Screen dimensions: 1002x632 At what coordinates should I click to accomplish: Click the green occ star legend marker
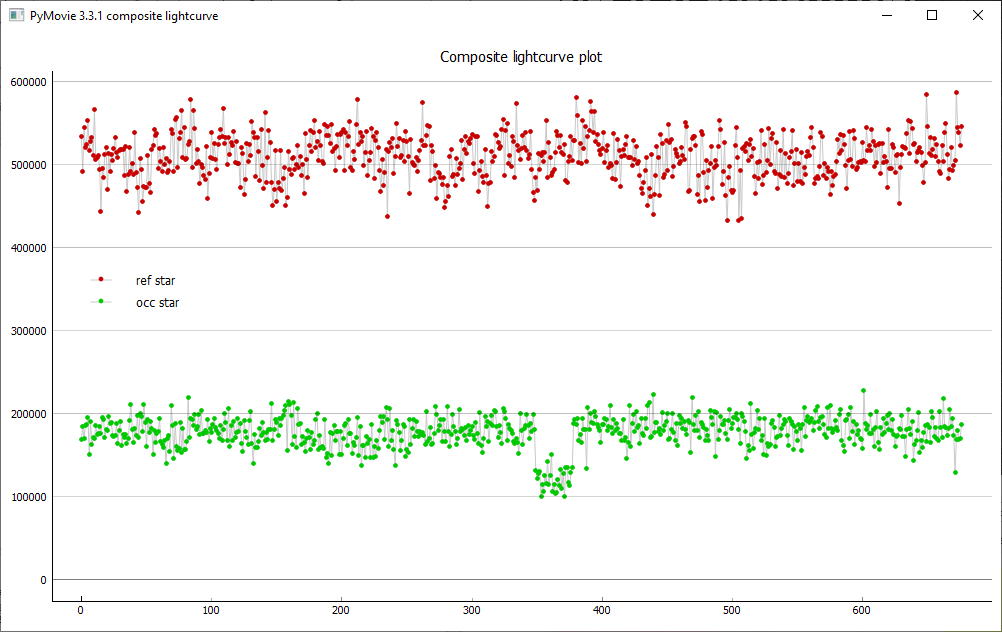[x=101, y=302]
